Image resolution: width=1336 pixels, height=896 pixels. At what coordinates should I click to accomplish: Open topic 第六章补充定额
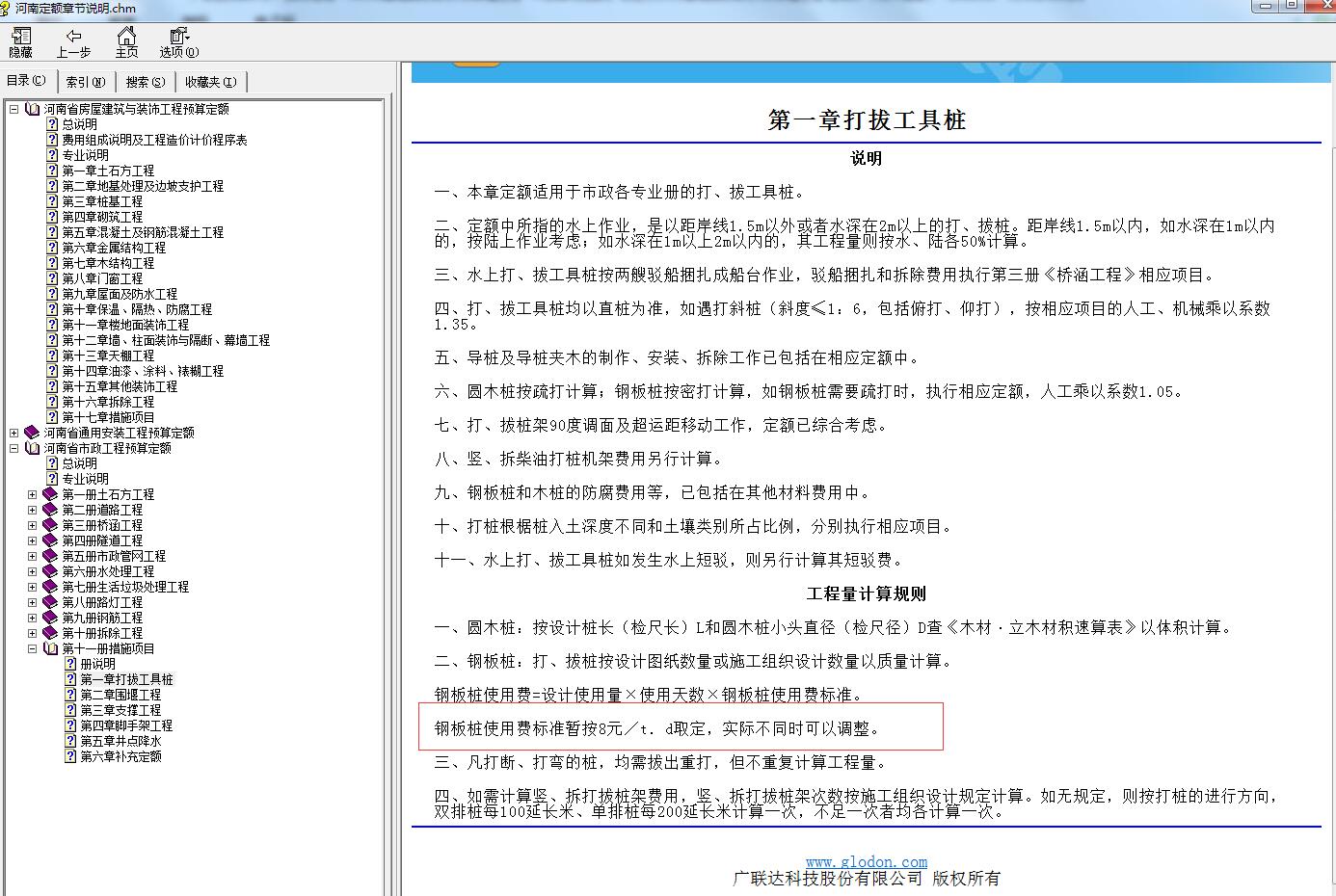(120, 756)
